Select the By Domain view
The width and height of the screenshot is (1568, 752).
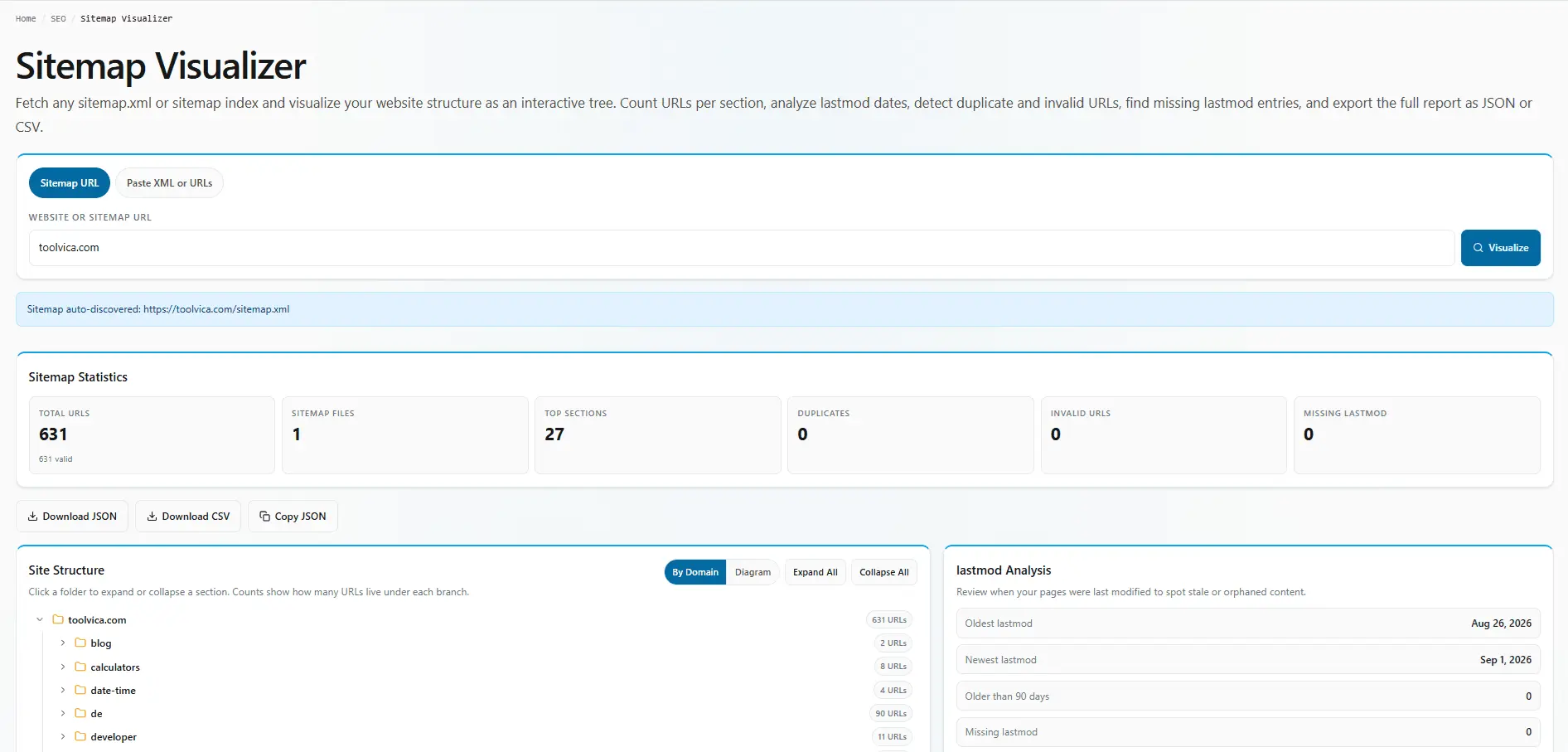tap(695, 572)
